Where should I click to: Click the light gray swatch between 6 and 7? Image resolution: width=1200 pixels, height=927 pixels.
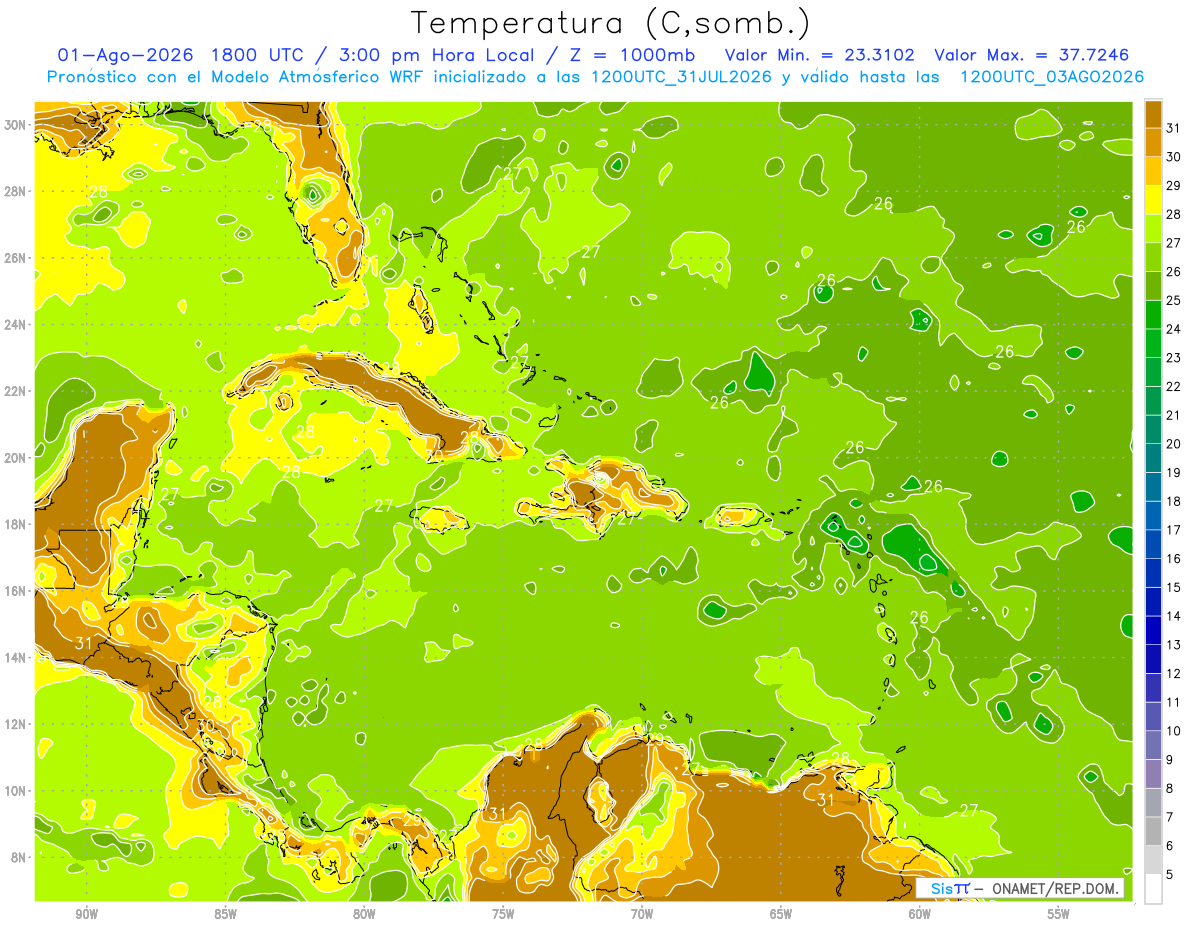[1153, 832]
